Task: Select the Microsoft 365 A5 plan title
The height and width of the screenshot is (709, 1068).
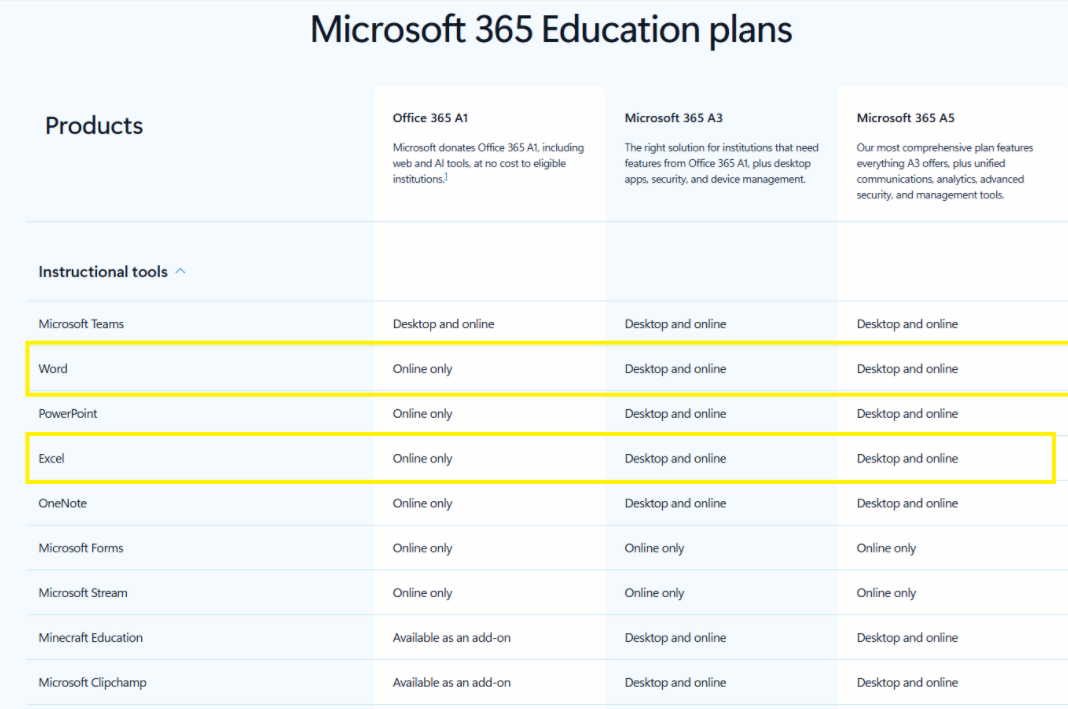Action: tap(905, 118)
